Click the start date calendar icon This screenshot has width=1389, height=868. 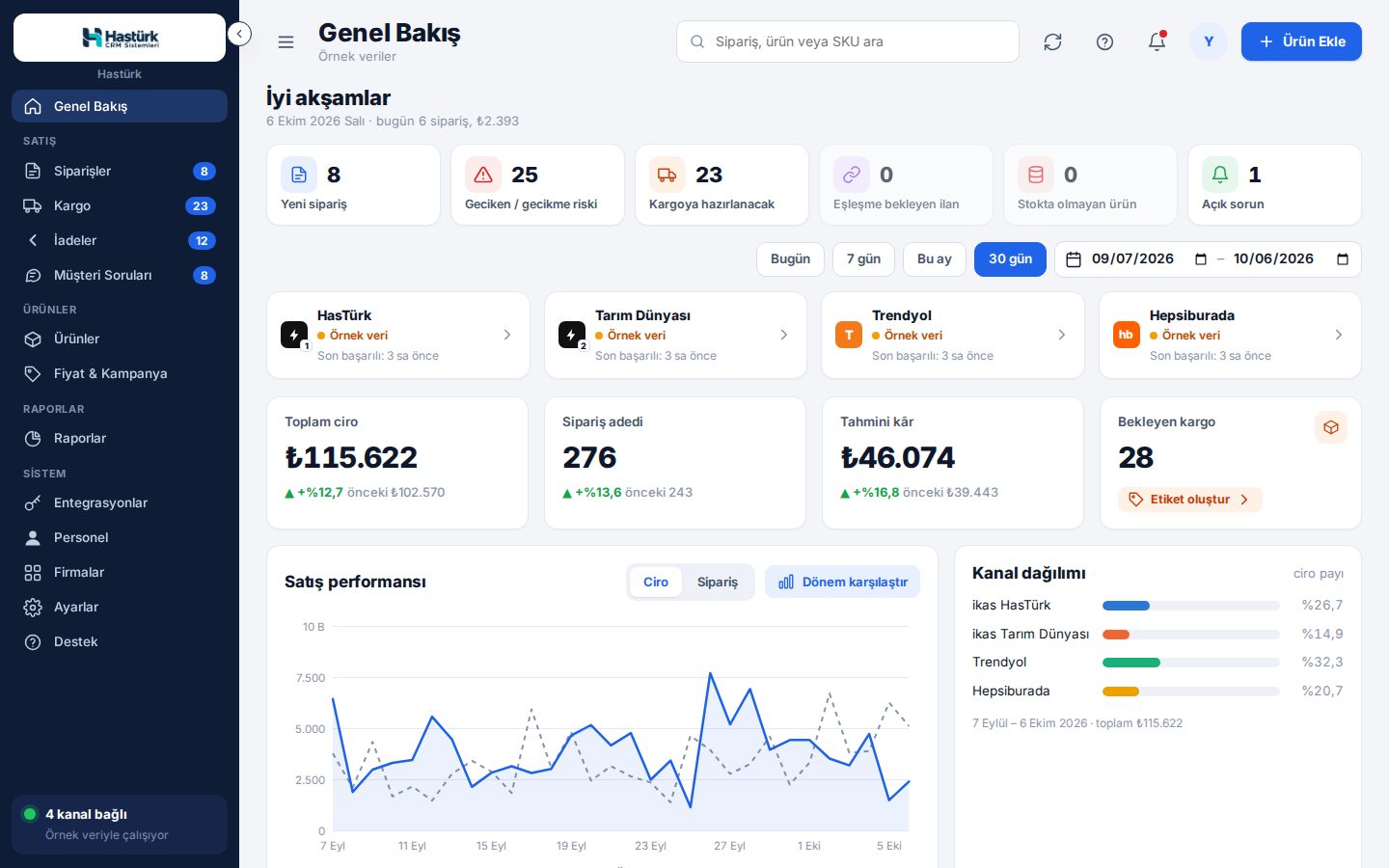pyautogui.click(x=1200, y=259)
